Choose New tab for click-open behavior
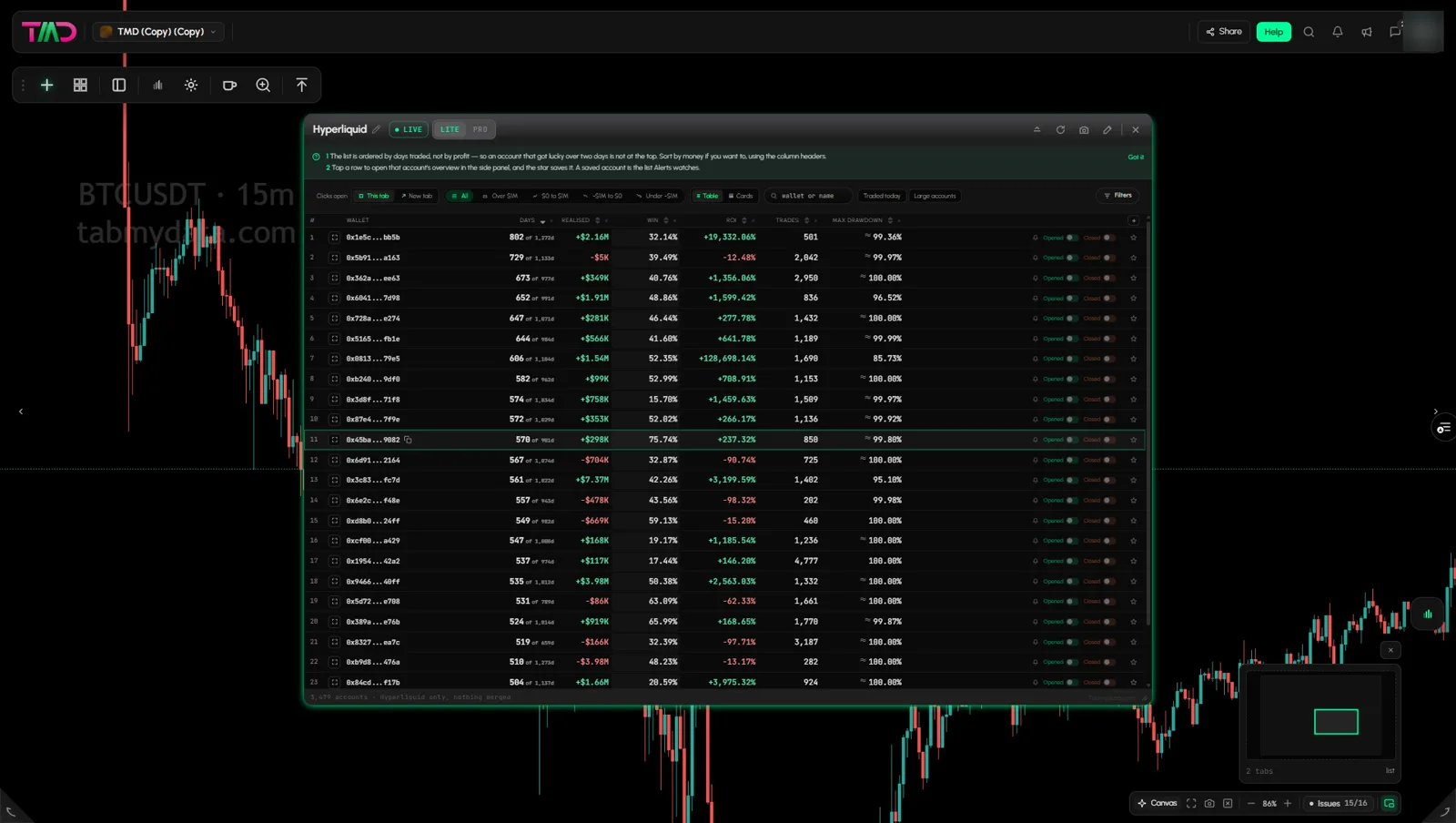This screenshot has width=1456, height=823. pos(417,196)
